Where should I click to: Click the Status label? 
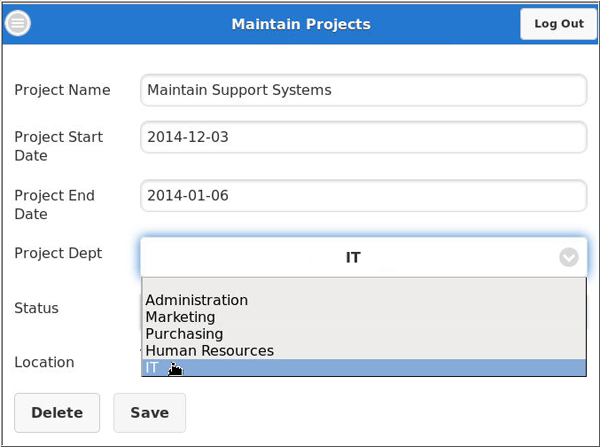coord(36,308)
